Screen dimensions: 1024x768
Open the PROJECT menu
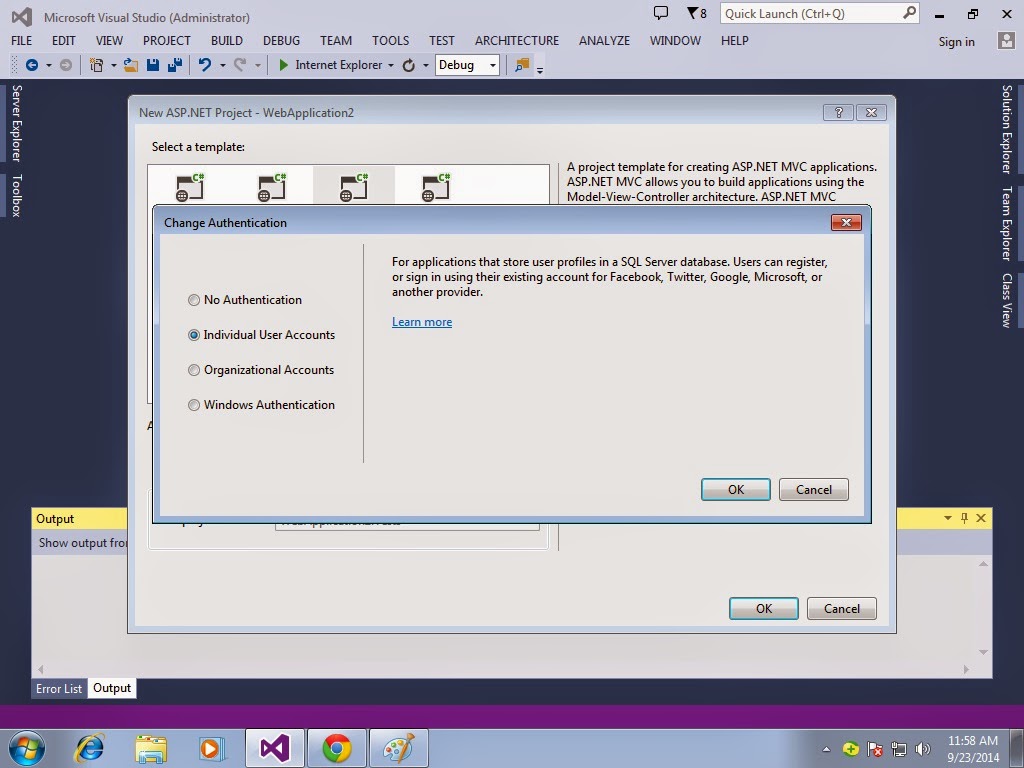point(167,40)
